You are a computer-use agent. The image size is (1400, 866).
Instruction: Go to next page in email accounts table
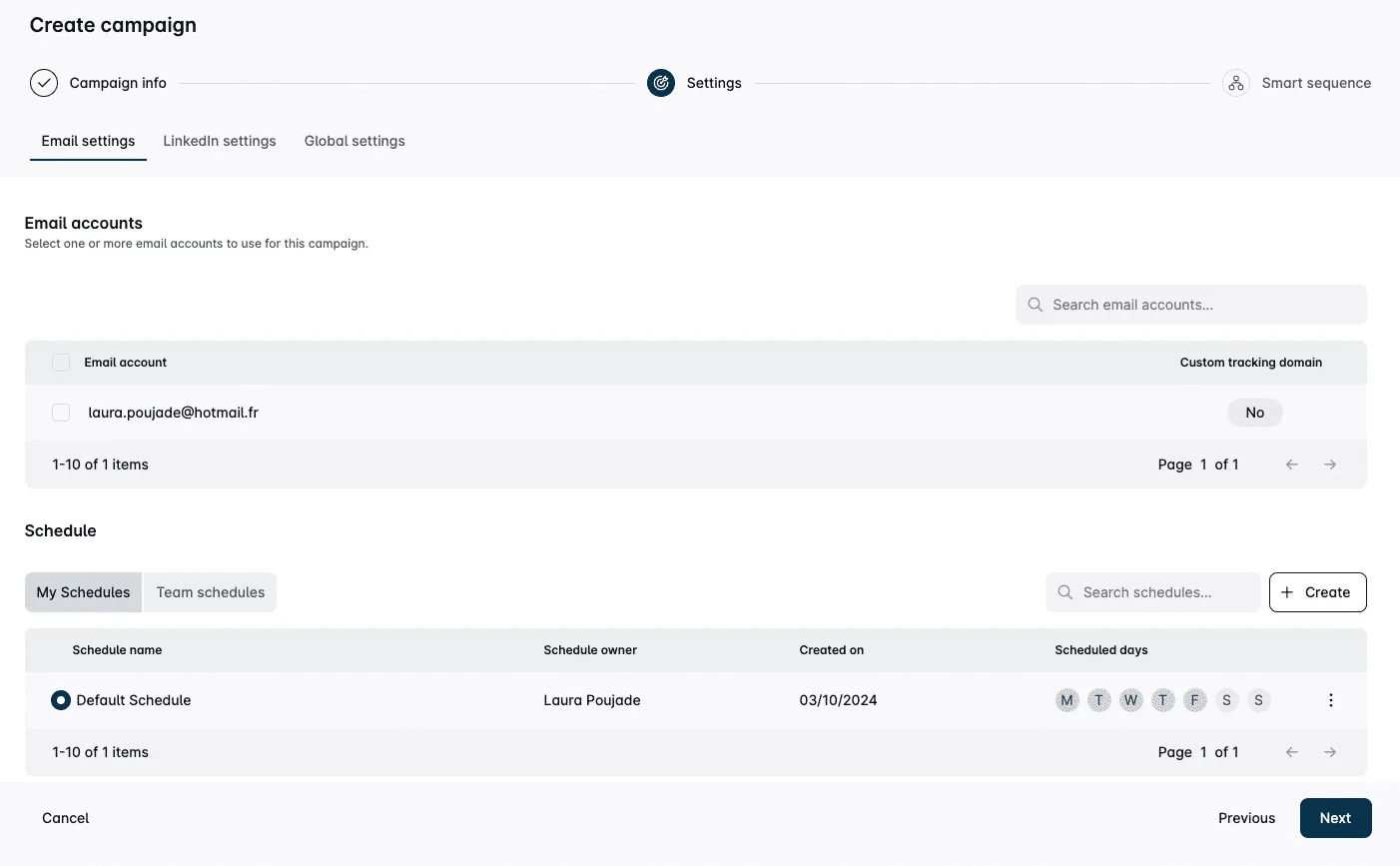coord(1330,464)
